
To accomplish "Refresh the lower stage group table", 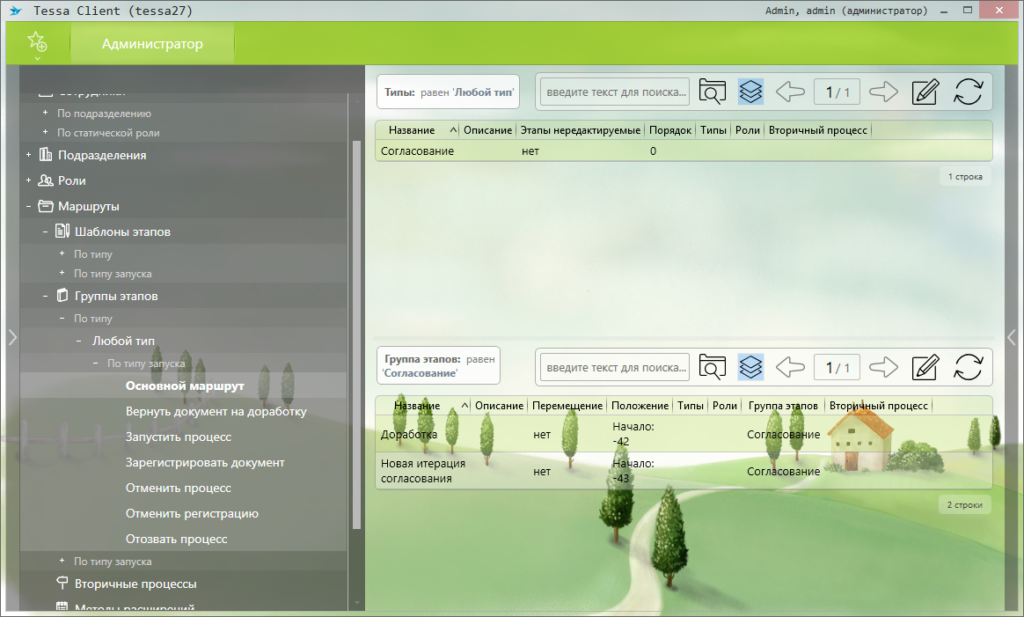I will point(968,367).
